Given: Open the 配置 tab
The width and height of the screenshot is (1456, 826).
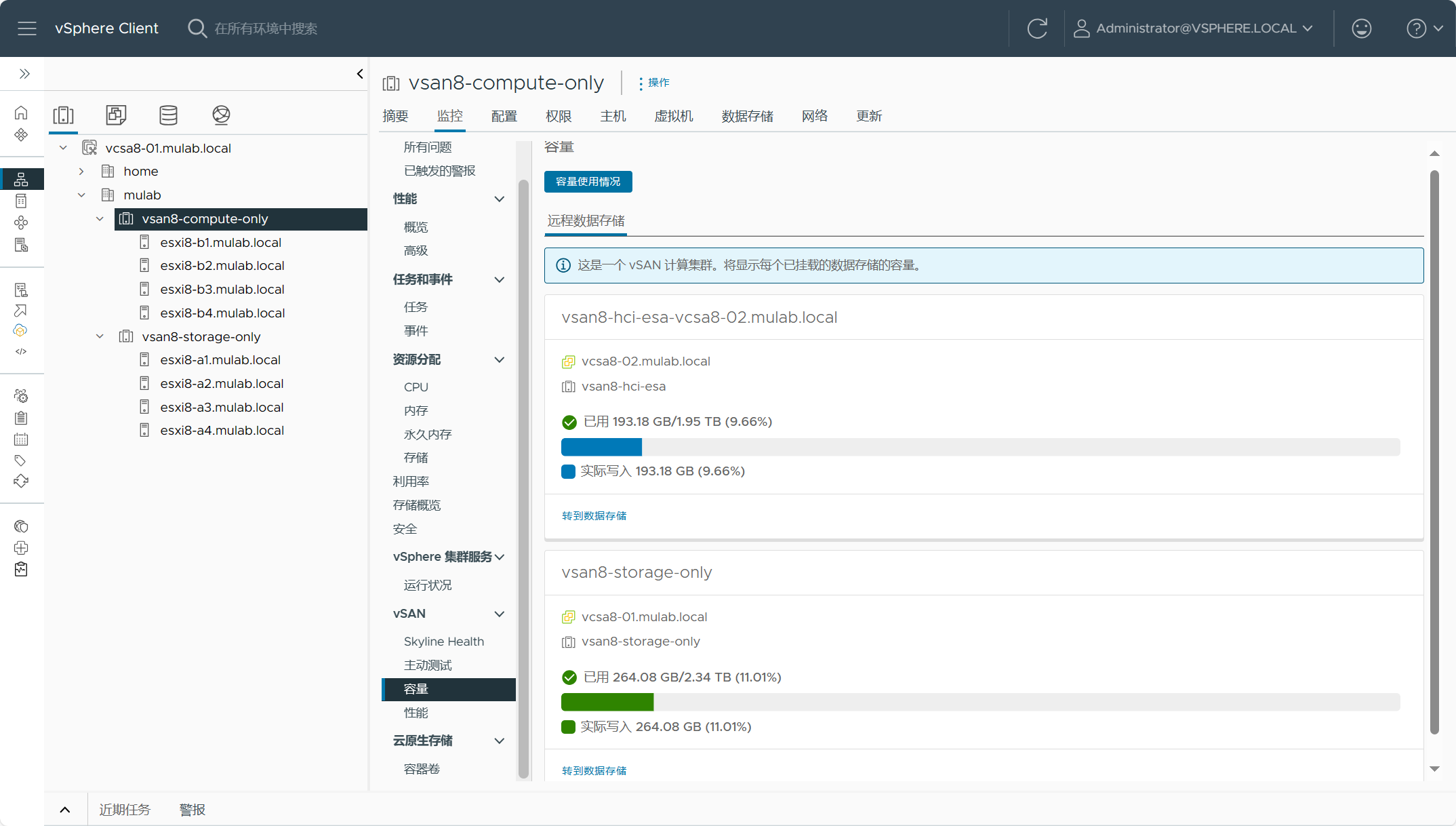Looking at the screenshot, I should pos(504,117).
